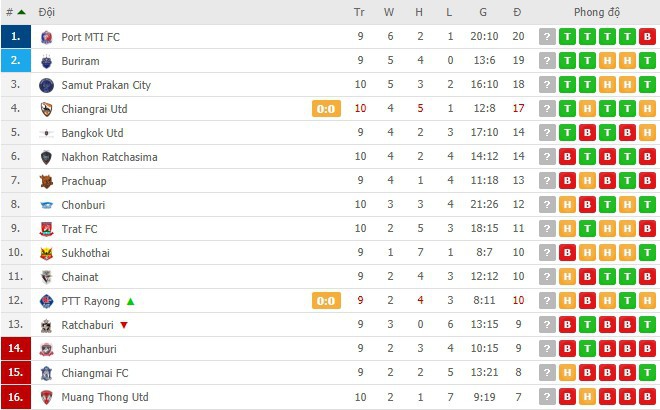The width and height of the screenshot is (660, 410).
Task: Open the Nakhon Ratchasima team link
Action: [x=109, y=157]
